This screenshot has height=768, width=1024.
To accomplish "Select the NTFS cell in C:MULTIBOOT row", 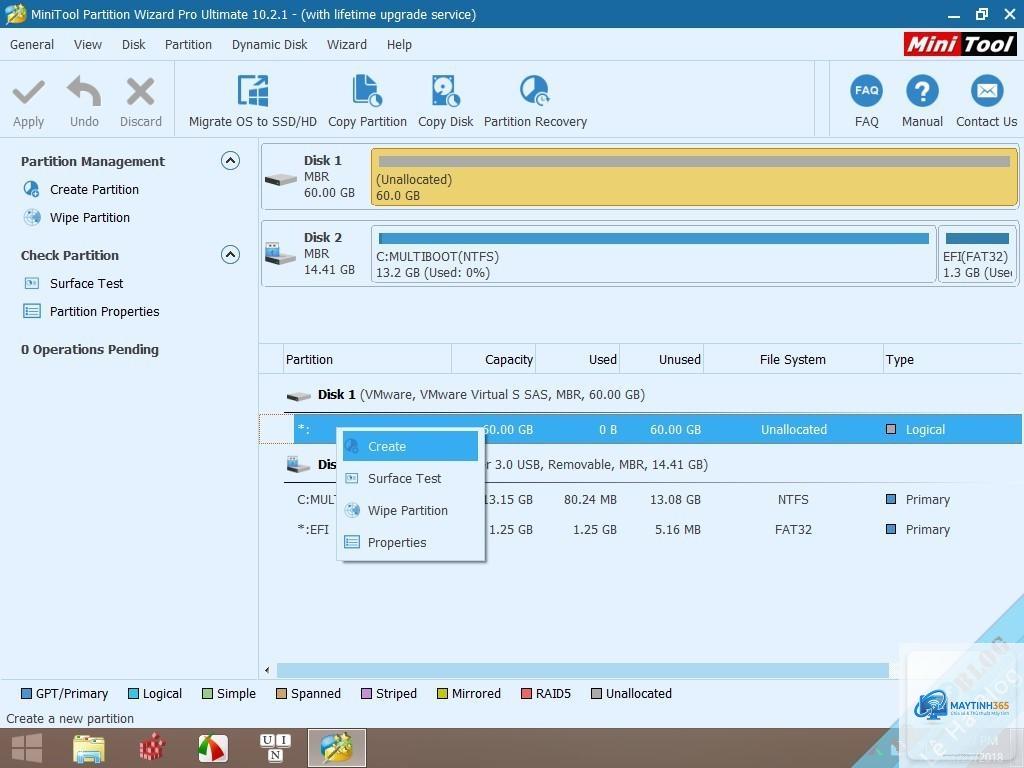I will point(793,500).
